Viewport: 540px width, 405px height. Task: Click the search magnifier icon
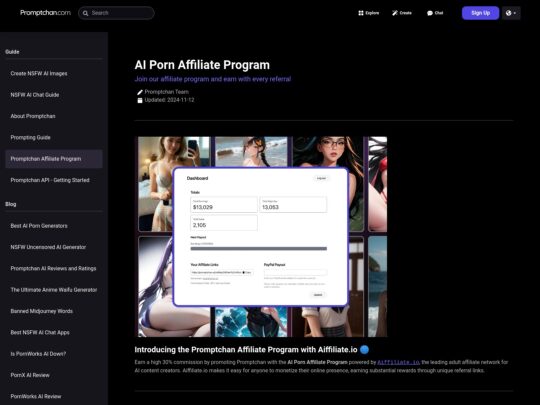tap(85, 13)
